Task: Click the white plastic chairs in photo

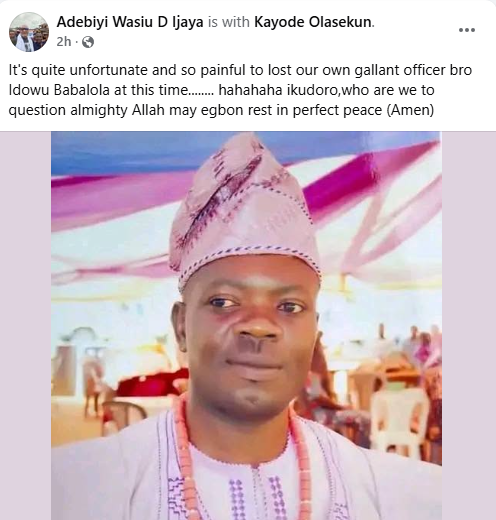Action: pos(400,417)
